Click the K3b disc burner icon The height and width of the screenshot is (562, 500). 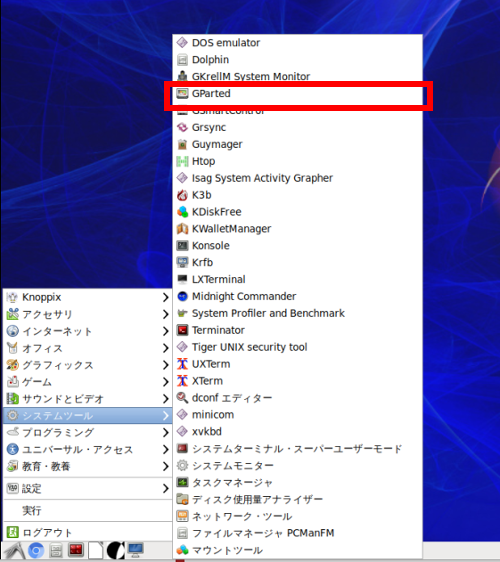click(x=182, y=195)
